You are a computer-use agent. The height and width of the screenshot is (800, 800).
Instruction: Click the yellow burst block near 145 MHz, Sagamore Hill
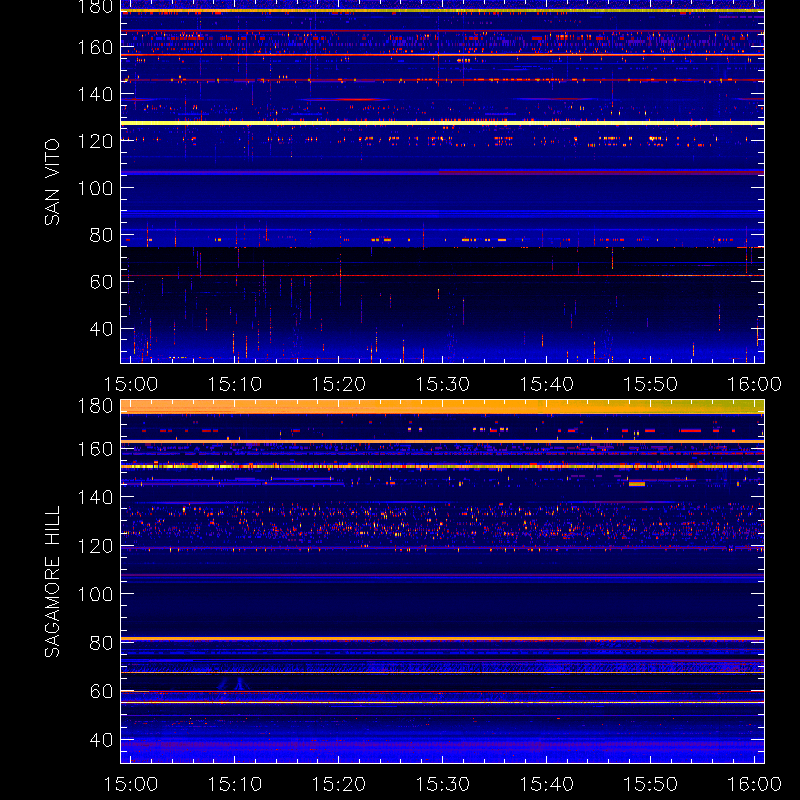click(x=637, y=484)
